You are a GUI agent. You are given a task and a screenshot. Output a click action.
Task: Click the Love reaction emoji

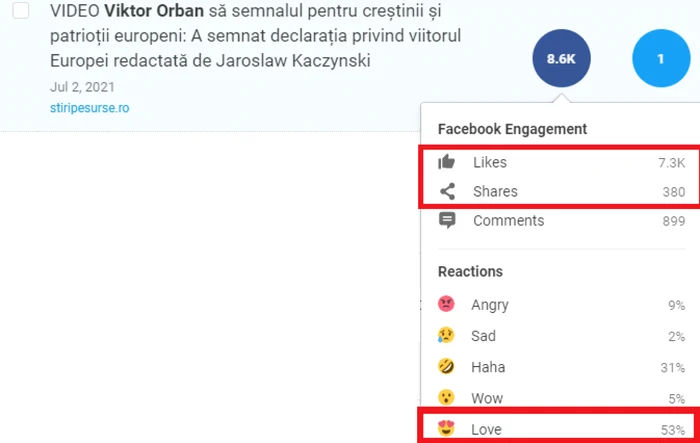pyautogui.click(x=446, y=428)
